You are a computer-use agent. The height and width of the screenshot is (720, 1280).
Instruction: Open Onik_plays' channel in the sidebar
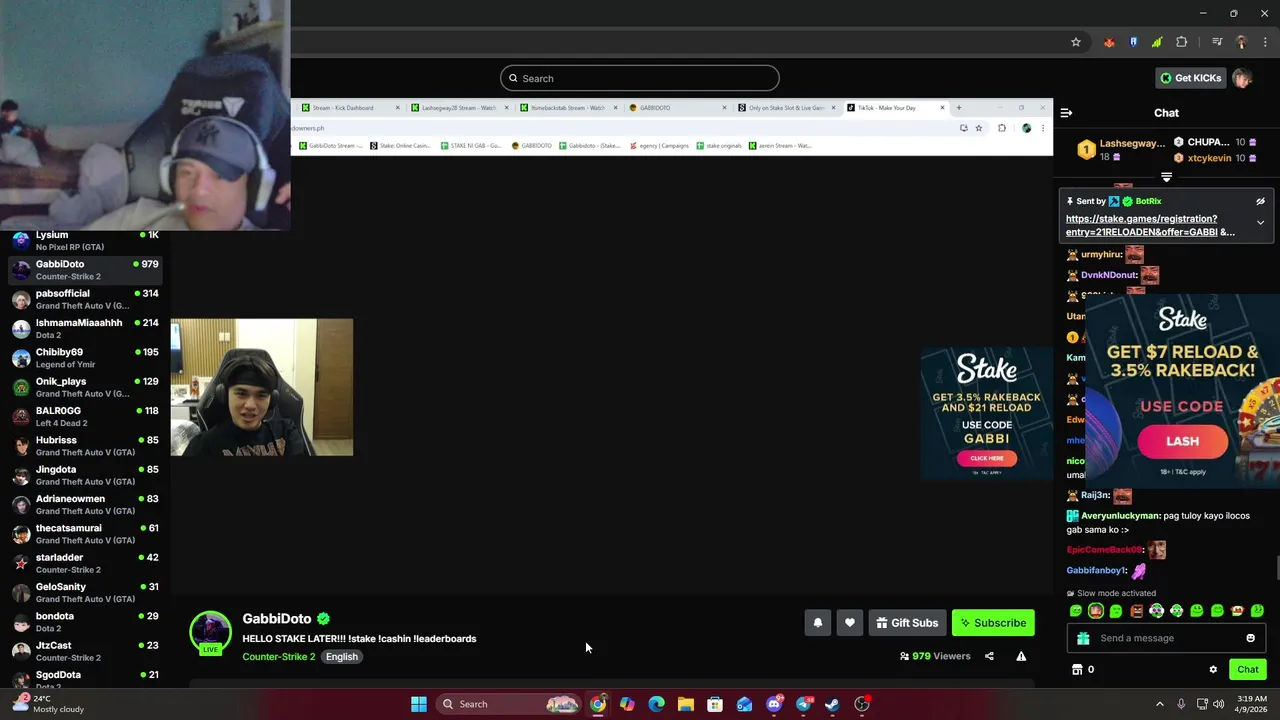click(x=85, y=387)
